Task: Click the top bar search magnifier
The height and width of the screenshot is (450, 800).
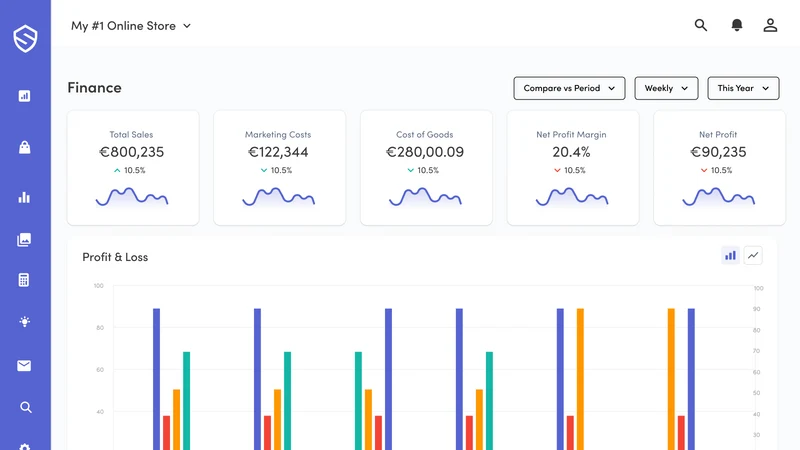Action: (x=701, y=25)
